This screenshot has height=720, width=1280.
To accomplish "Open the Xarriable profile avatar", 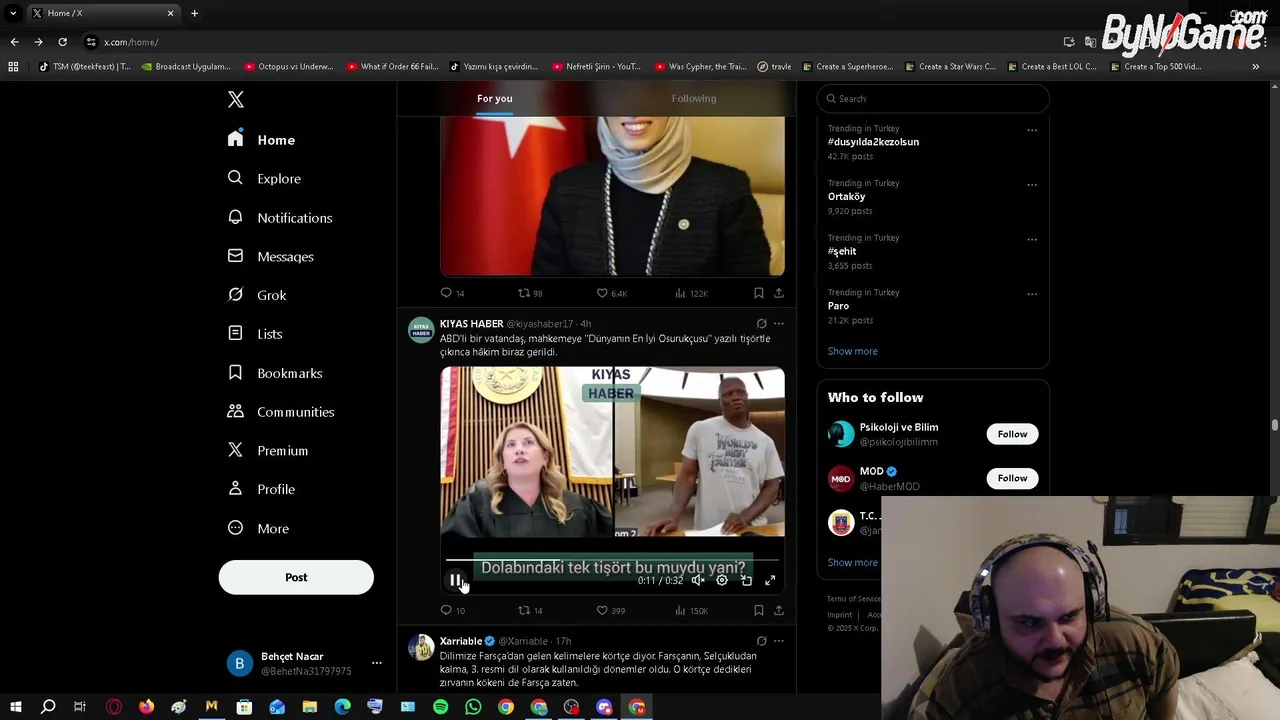I will [421, 647].
